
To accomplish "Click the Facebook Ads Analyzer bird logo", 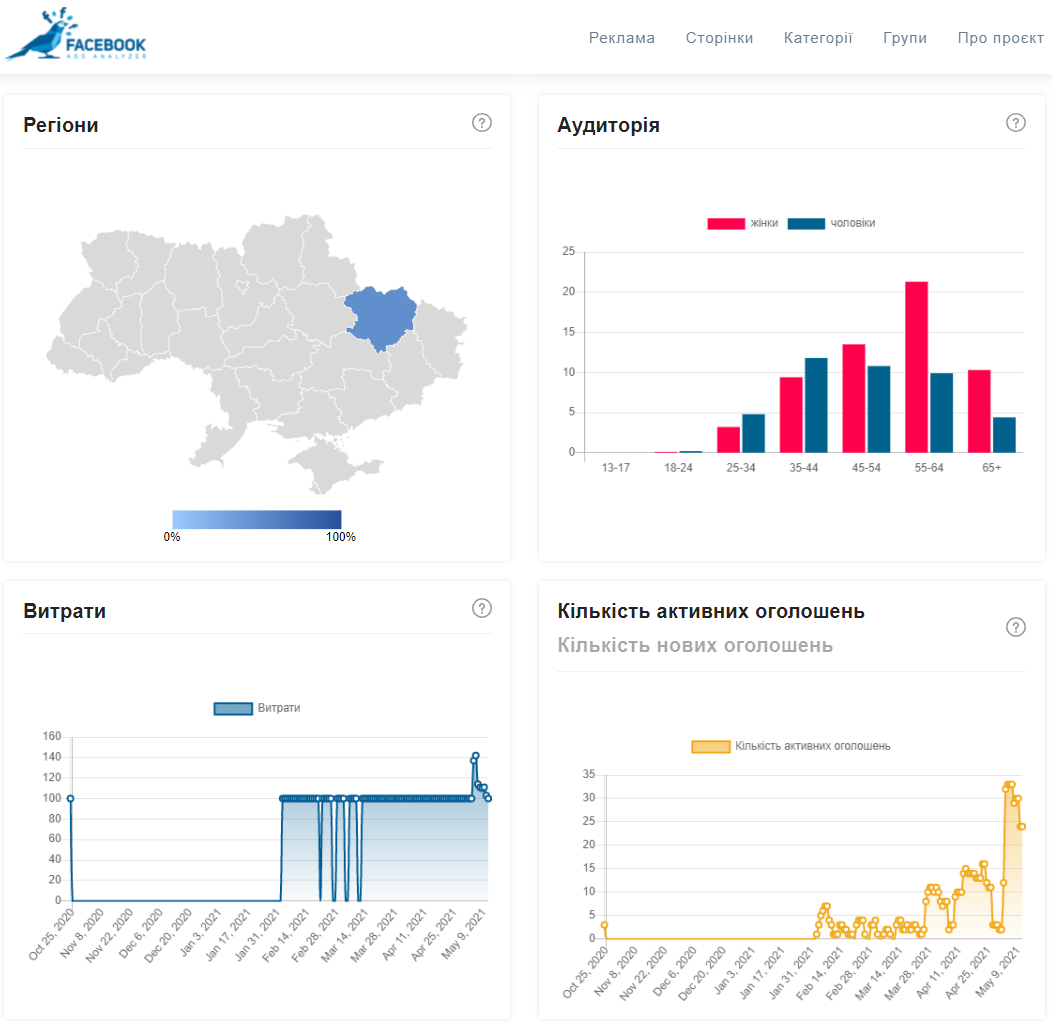I will pyautogui.click(x=76, y=37).
